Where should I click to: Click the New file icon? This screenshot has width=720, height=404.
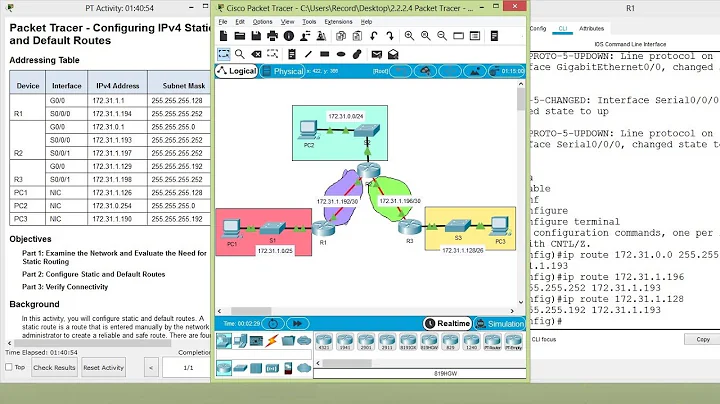pyautogui.click(x=224, y=36)
